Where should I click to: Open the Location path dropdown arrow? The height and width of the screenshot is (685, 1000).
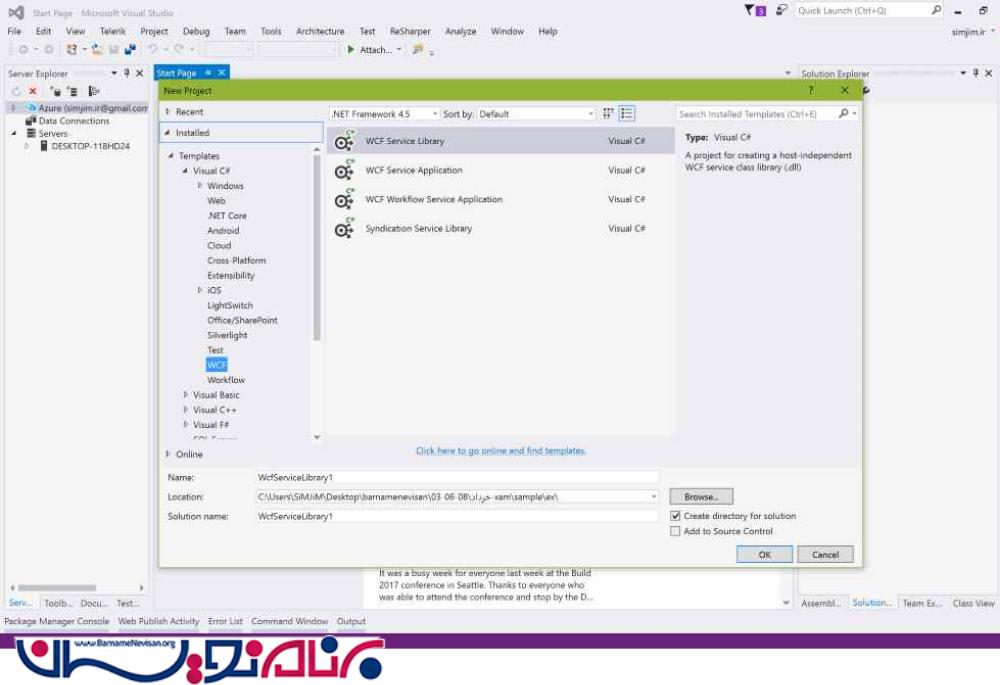[x=653, y=497]
